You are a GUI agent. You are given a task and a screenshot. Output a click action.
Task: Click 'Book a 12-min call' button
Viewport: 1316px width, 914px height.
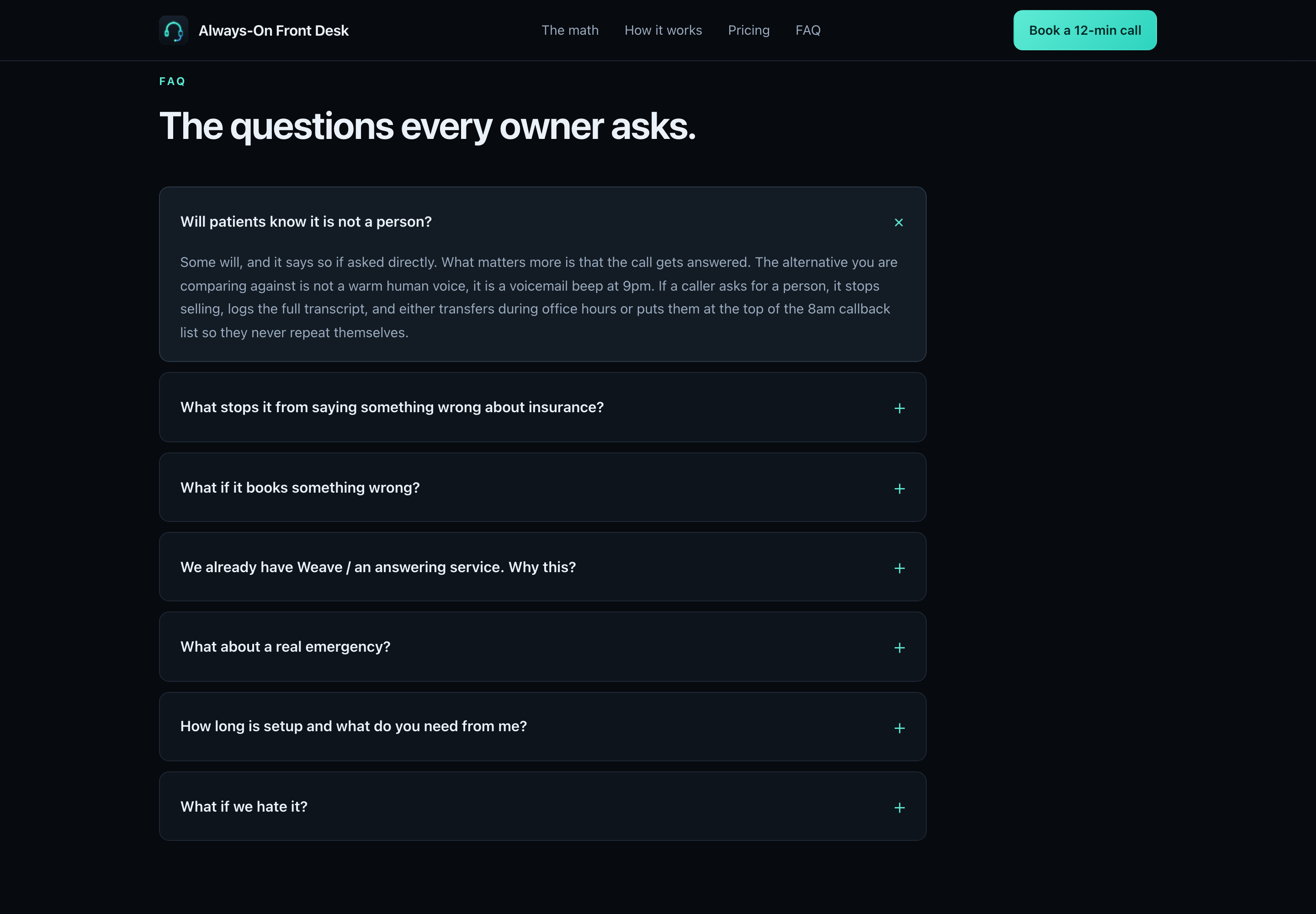click(1085, 30)
